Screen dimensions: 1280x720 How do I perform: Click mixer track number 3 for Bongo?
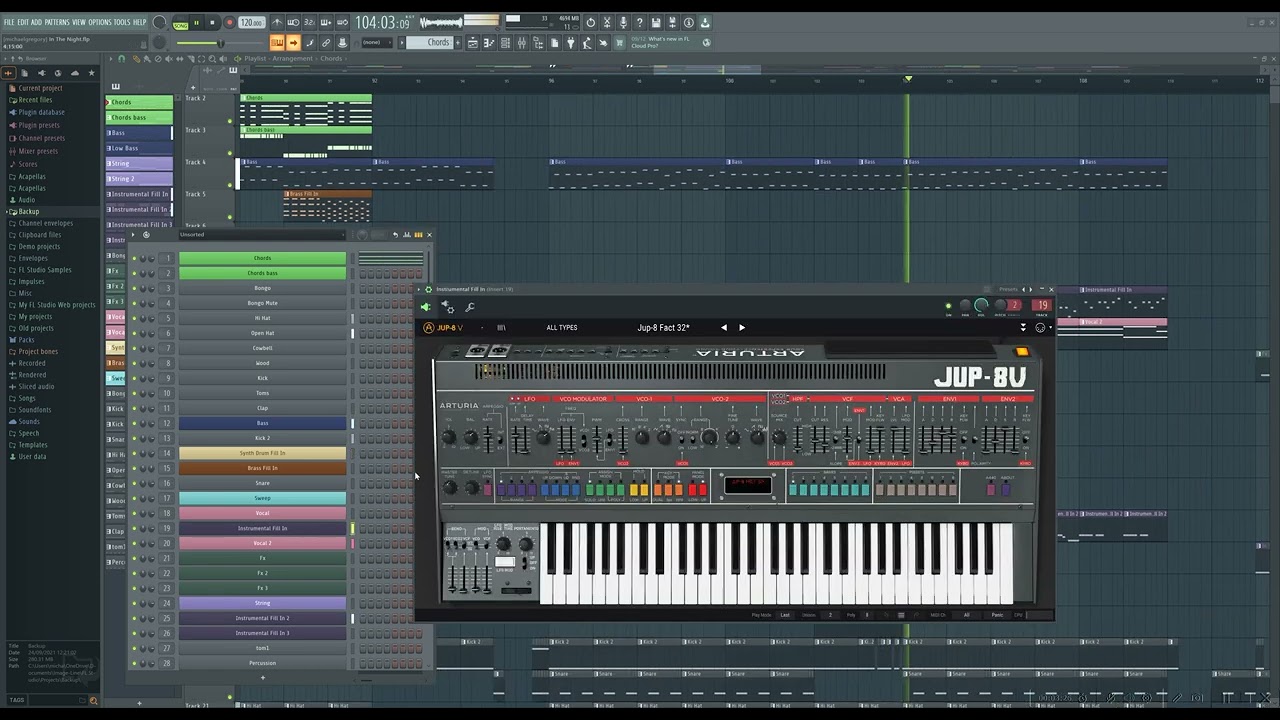168,288
